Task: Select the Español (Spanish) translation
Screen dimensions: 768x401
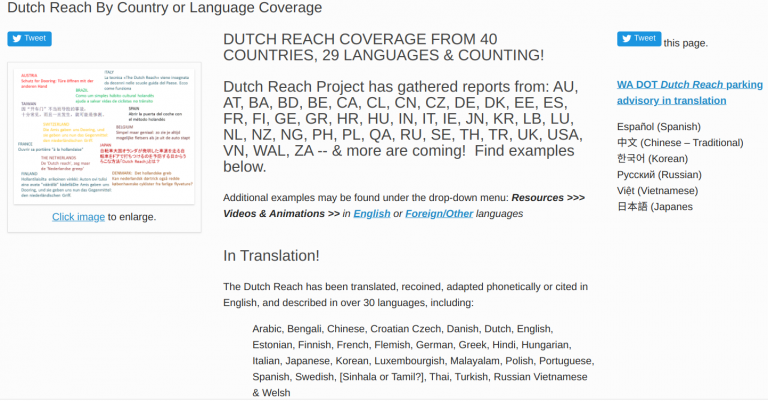Action: (659, 127)
